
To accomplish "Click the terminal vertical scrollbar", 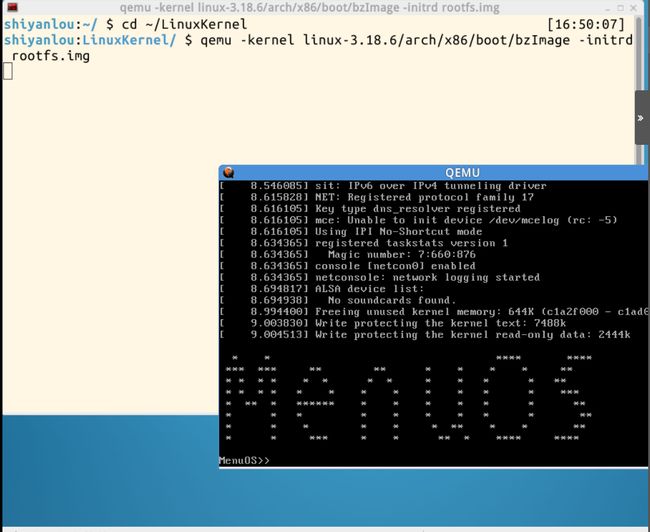I will tap(640, 89).
